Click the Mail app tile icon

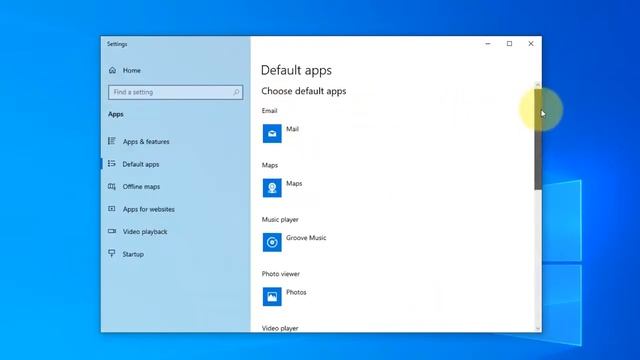[x=272, y=133]
